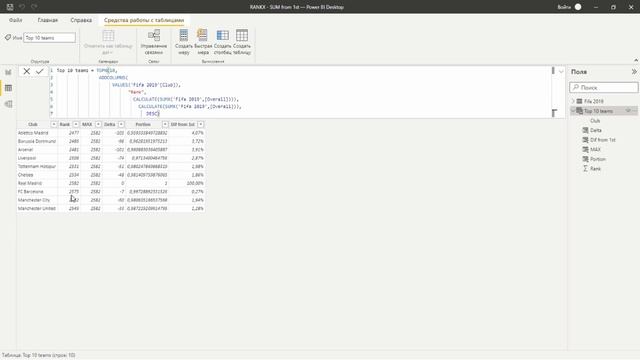Click Быстрая мера (Quick measure) icon
Image resolution: width=640 pixels, height=360 pixels.
click(203, 36)
